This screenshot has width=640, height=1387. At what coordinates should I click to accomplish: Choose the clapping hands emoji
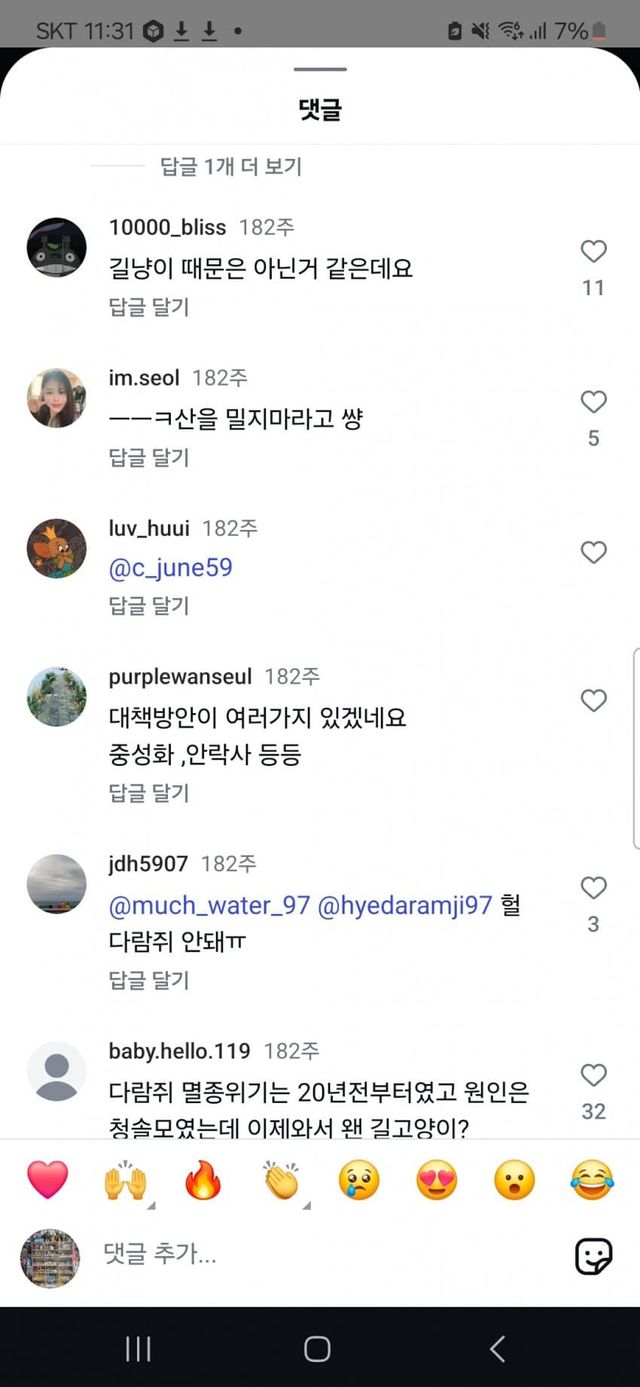(x=281, y=1180)
